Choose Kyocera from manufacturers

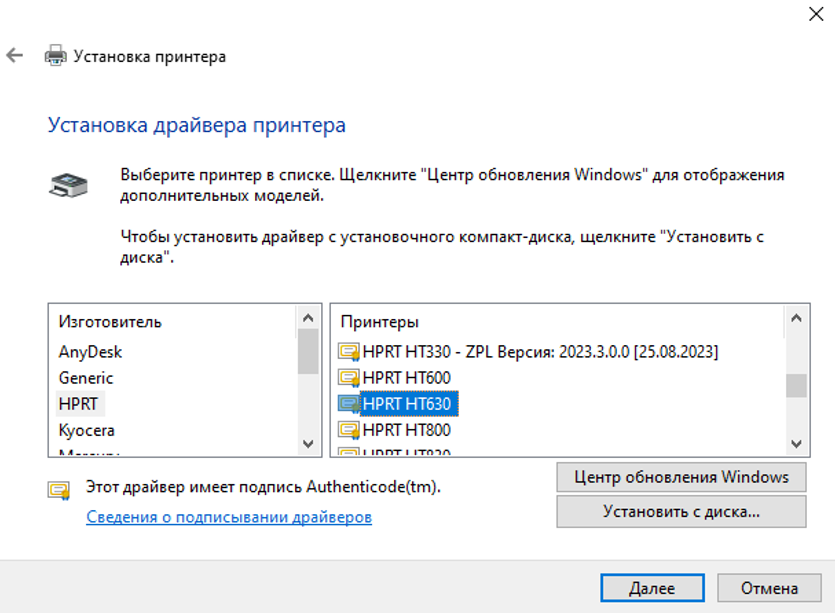[87, 430]
